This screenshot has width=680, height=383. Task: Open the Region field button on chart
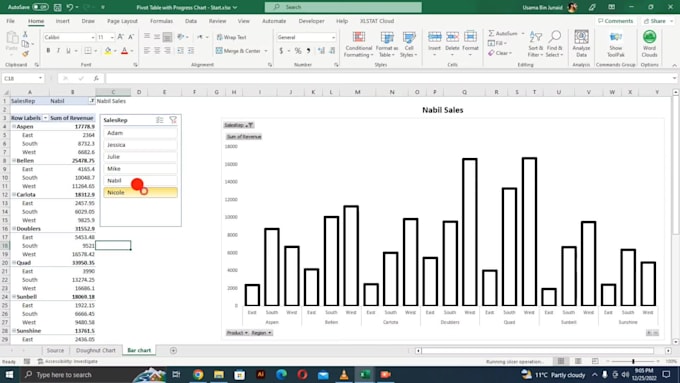point(261,333)
